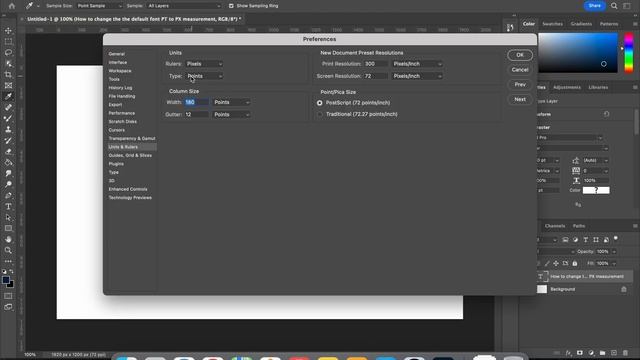Click the text Color swatch in Properties
This screenshot has width=640, height=360.
(596, 190)
